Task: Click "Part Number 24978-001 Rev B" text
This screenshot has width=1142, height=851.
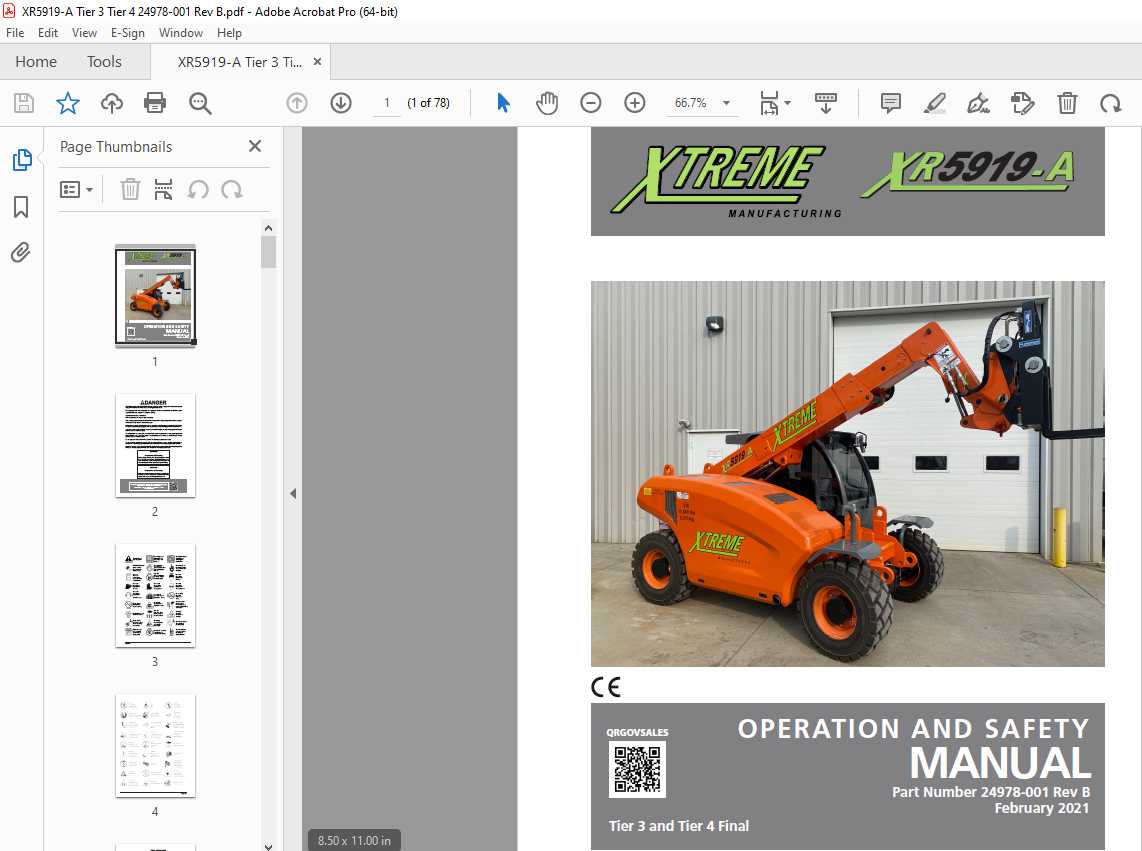Action: 991,792
